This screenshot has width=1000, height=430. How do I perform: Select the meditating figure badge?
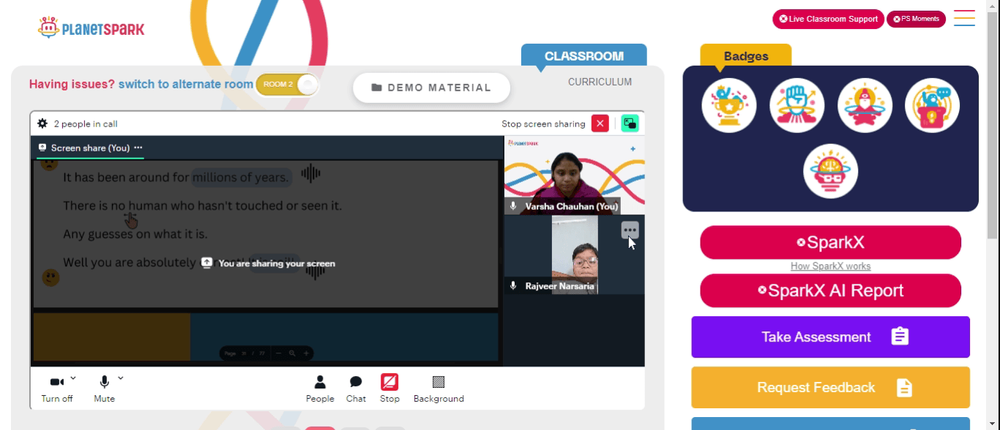pos(864,105)
